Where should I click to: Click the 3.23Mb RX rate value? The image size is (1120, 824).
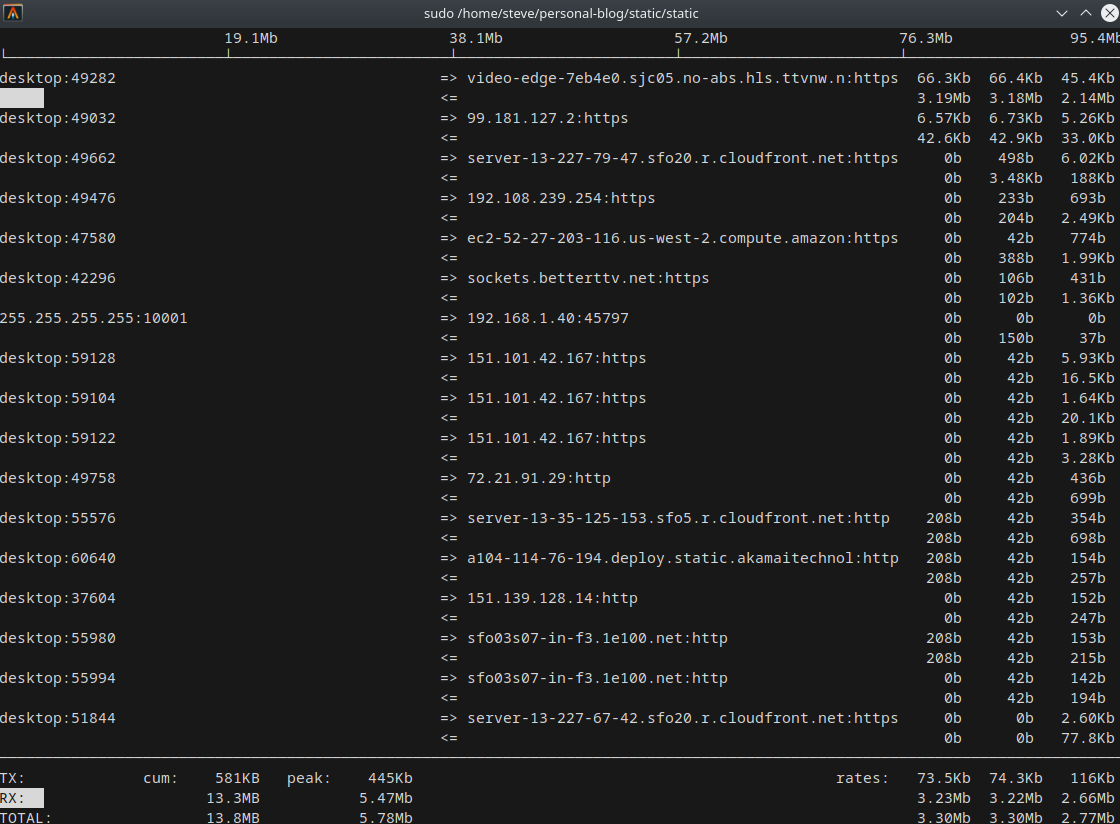tap(944, 798)
